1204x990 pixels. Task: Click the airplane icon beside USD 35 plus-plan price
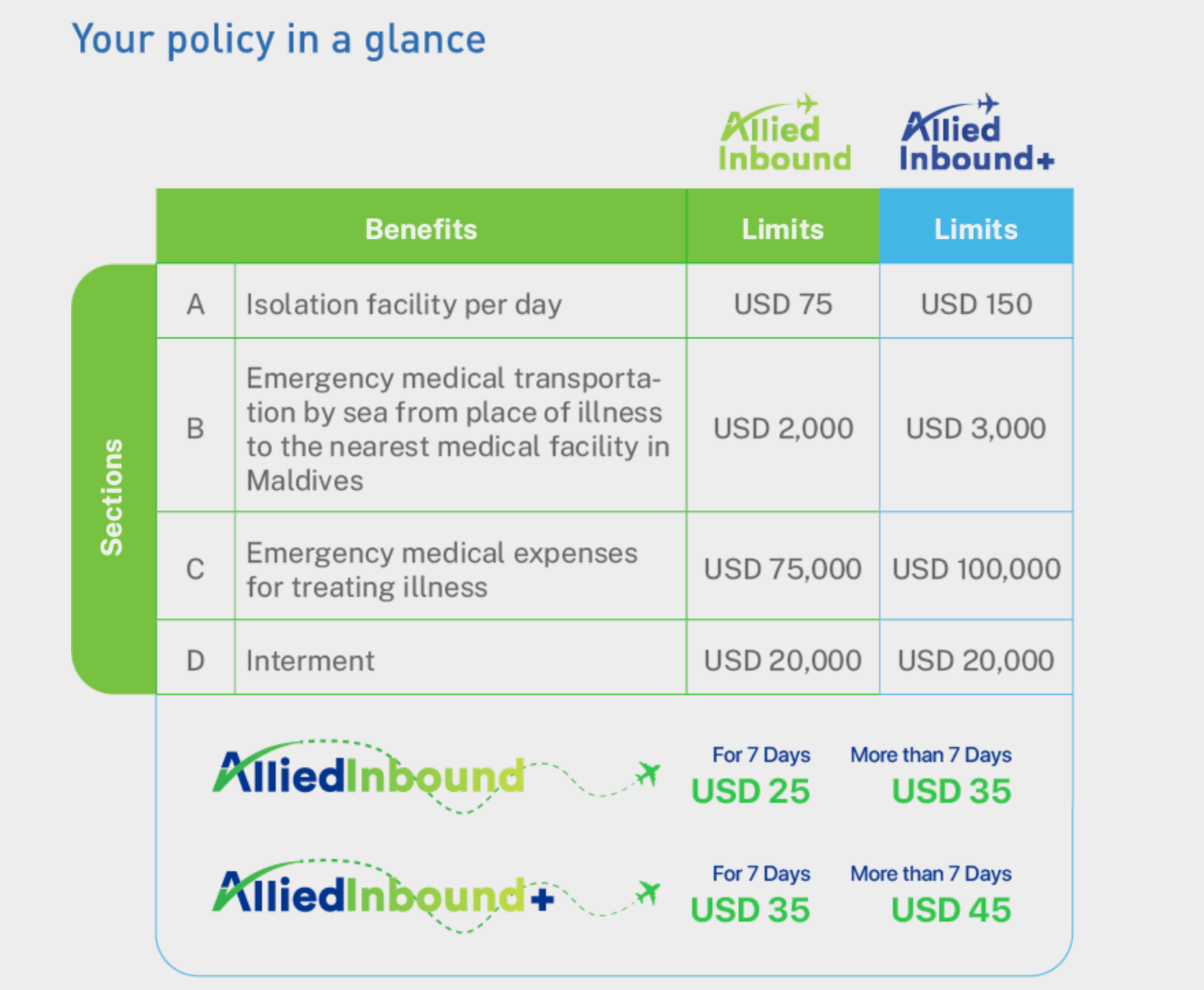pos(648,892)
